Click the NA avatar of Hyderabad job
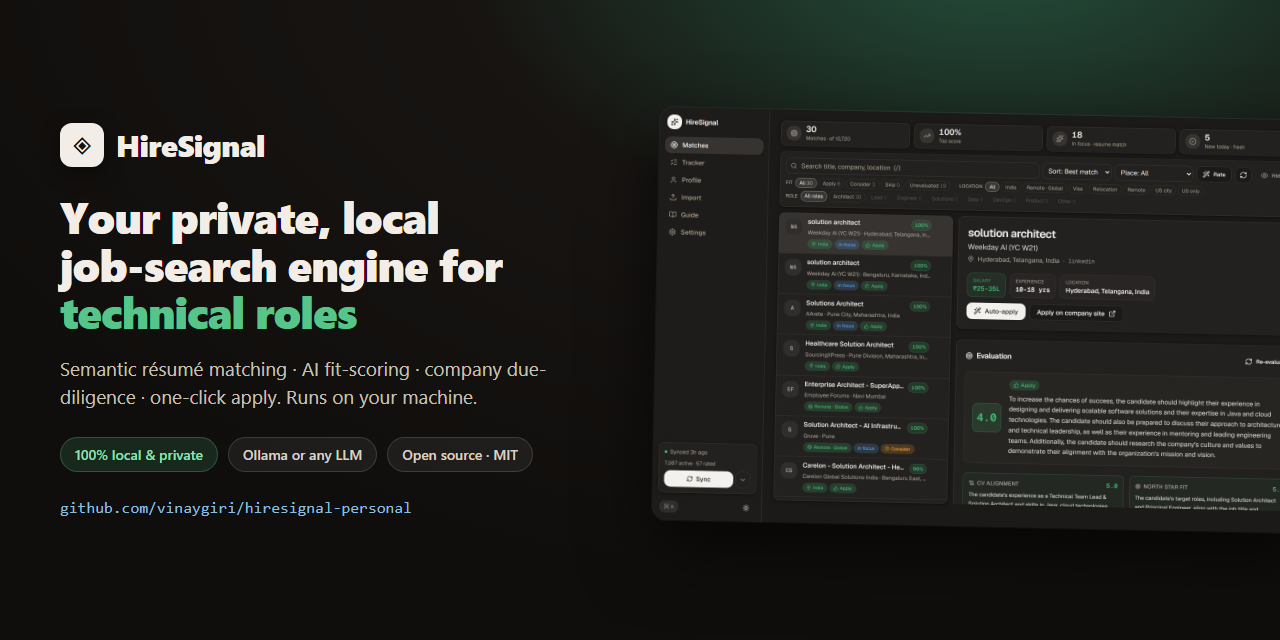 click(x=793, y=227)
